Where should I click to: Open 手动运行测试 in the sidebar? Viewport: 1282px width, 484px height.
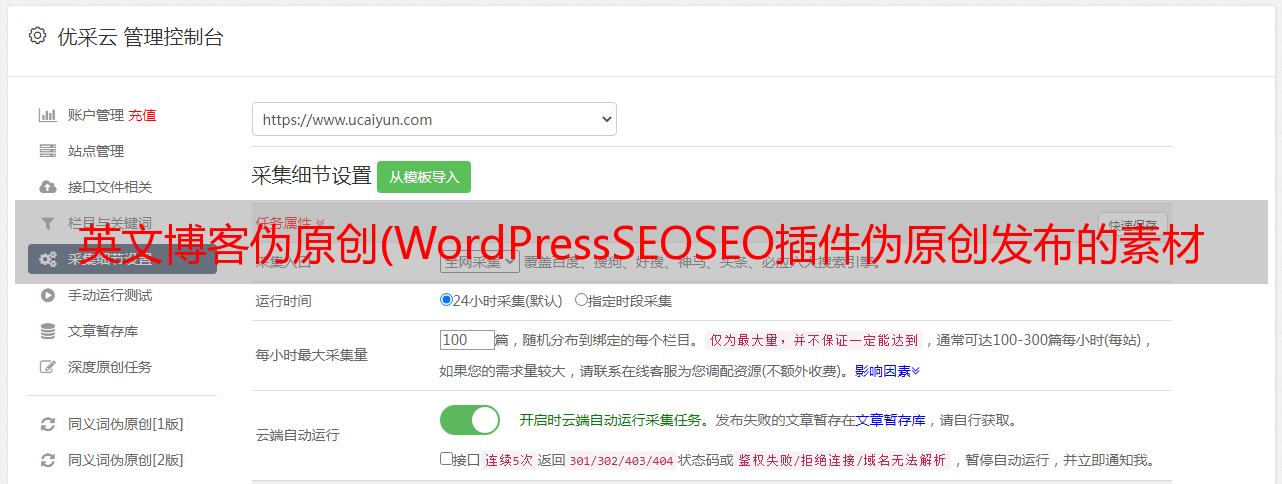click(x=110, y=295)
